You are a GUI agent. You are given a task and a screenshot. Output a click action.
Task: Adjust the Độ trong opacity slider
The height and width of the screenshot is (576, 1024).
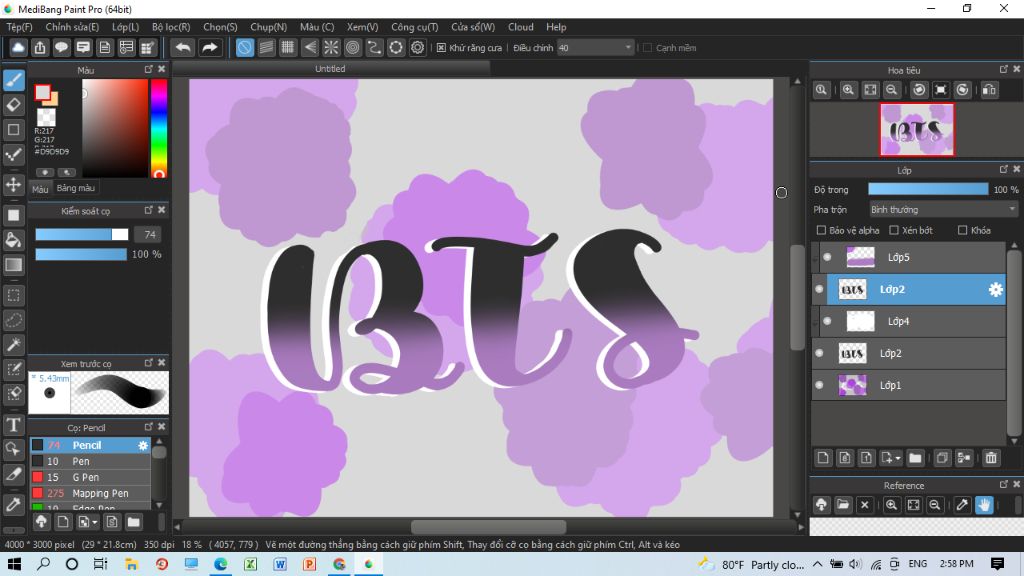928,189
